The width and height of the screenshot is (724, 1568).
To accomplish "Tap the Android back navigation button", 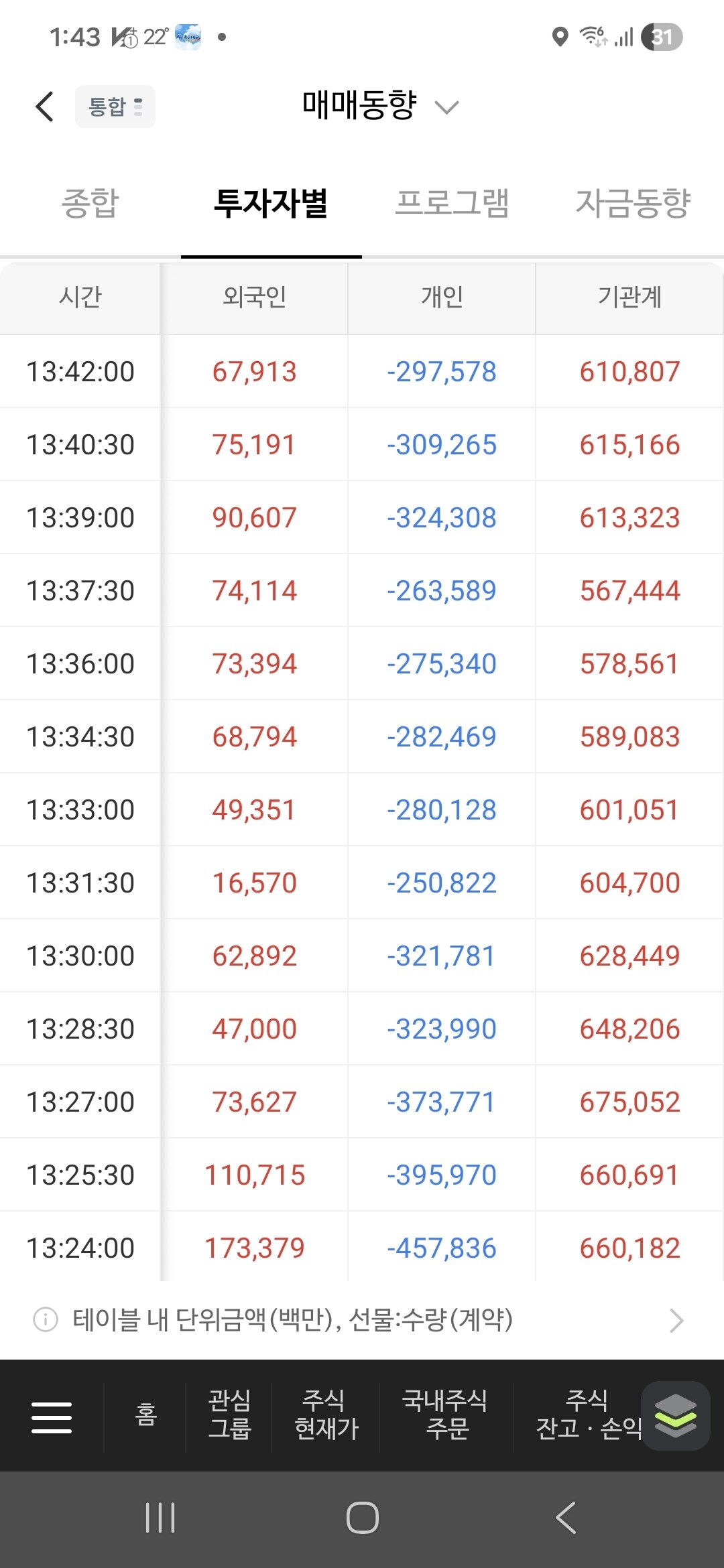I will click(566, 1518).
